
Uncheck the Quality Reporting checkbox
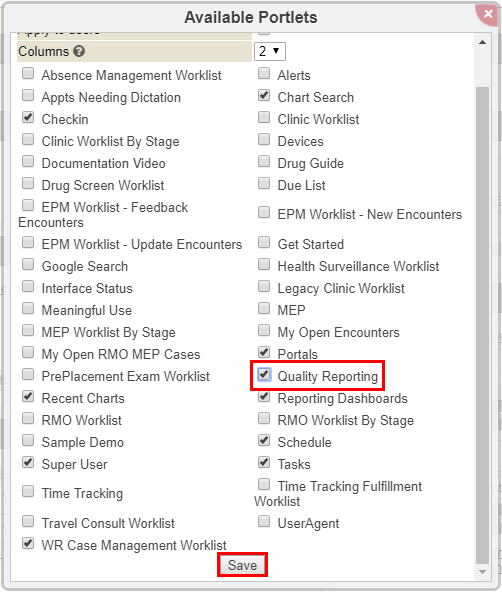(x=264, y=375)
